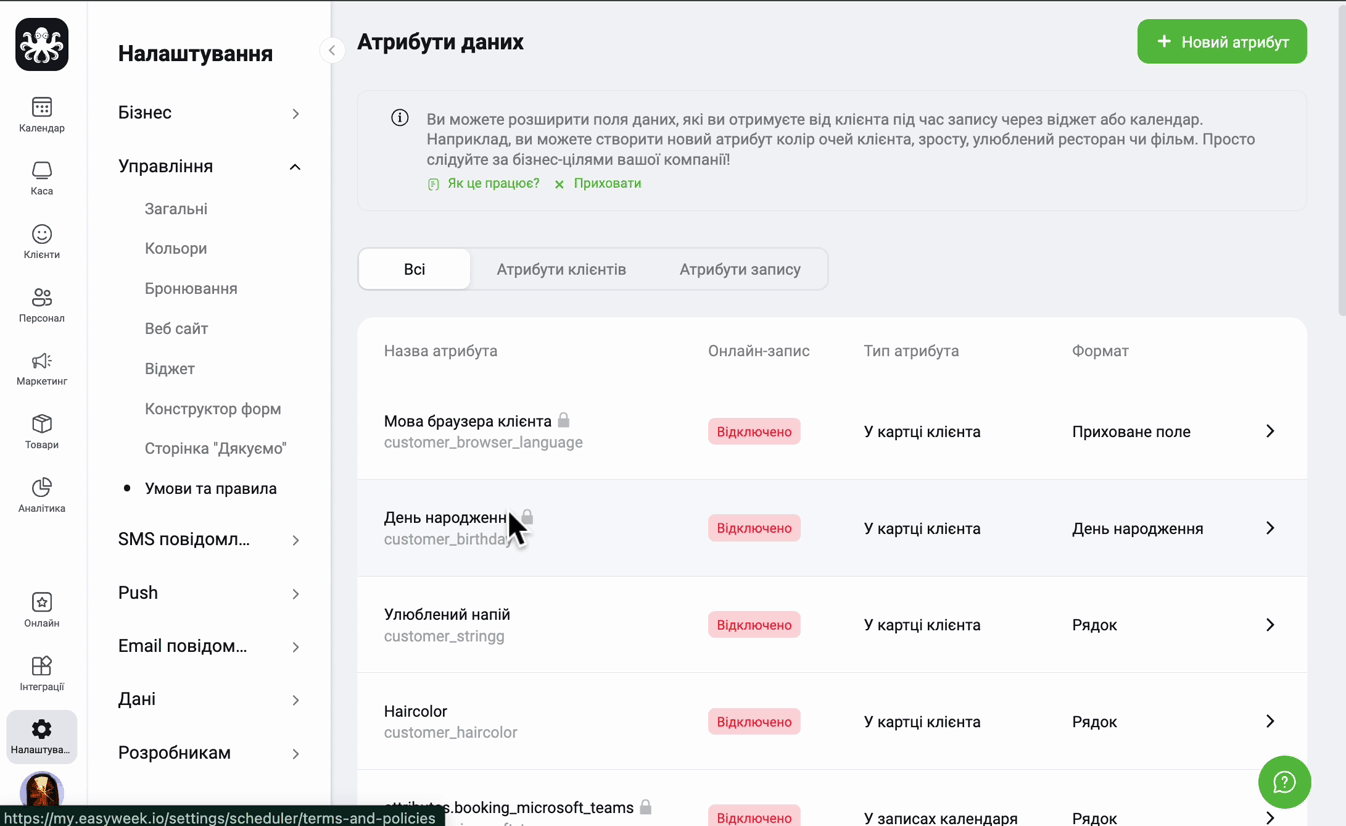This screenshot has width=1346, height=826.
Task: Click the lock icon beside Мова браузера клієнта
Action: coord(564,420)
